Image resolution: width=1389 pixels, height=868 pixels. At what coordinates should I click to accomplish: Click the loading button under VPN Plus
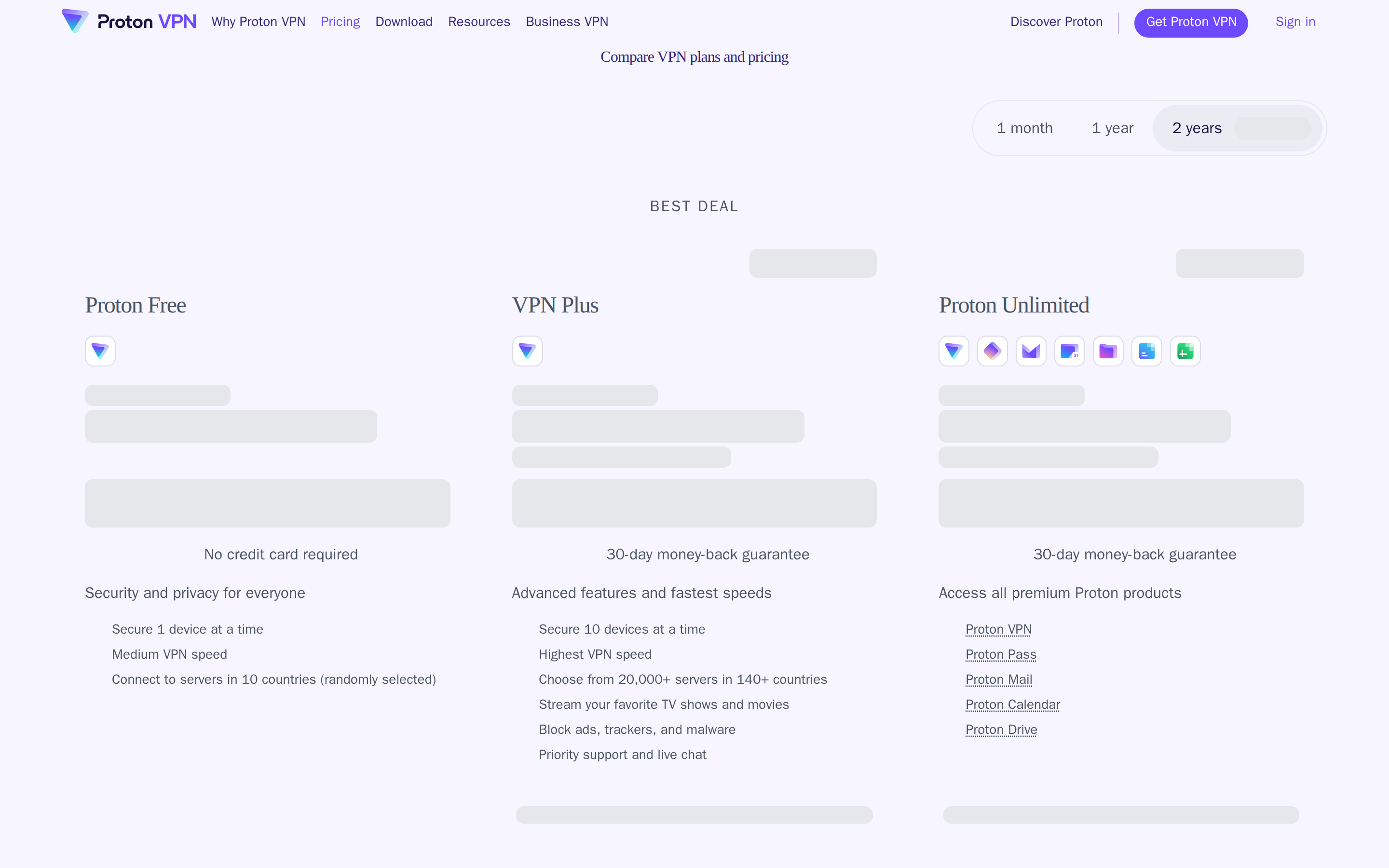point(694,503)
